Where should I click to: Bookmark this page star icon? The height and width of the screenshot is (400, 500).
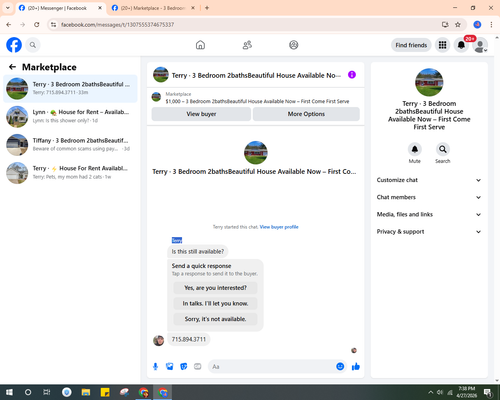(x=458, y=25)
